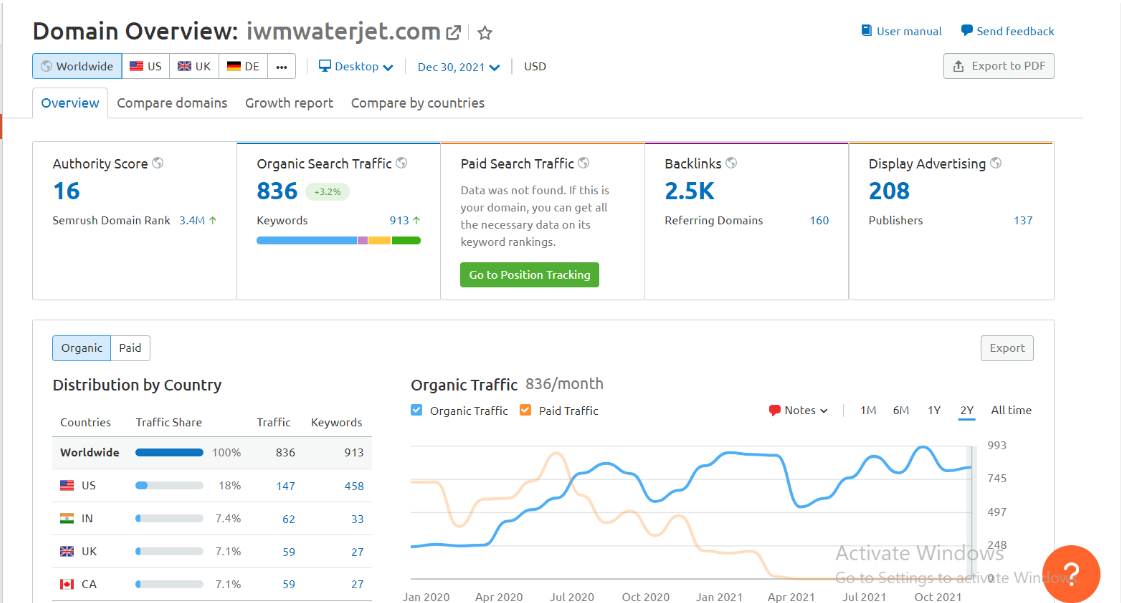The width and height of the screenshot is (1121, 603).
Task: Click the Keywords column header in country table
Action: [337, 422]
